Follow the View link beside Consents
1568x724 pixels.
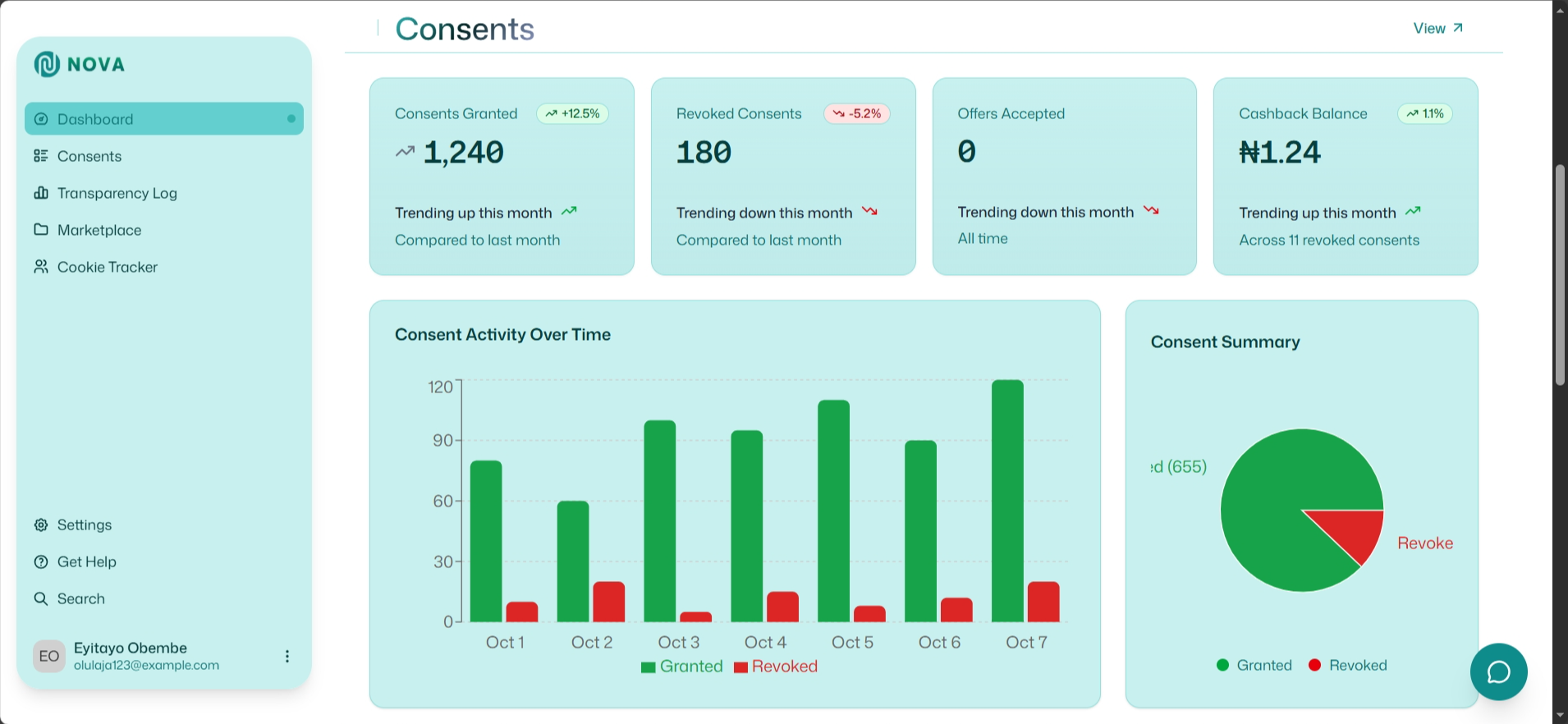[1437, 29]
